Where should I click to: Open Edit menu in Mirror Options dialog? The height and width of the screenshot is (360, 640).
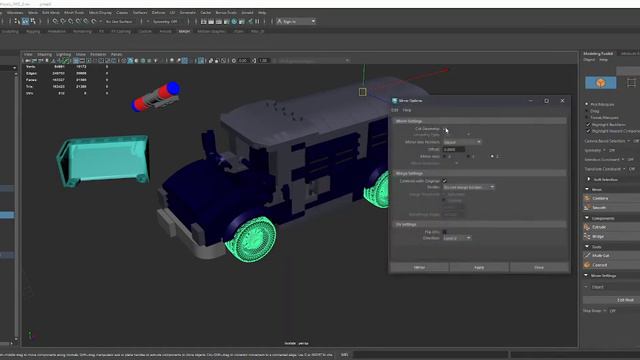395,110
